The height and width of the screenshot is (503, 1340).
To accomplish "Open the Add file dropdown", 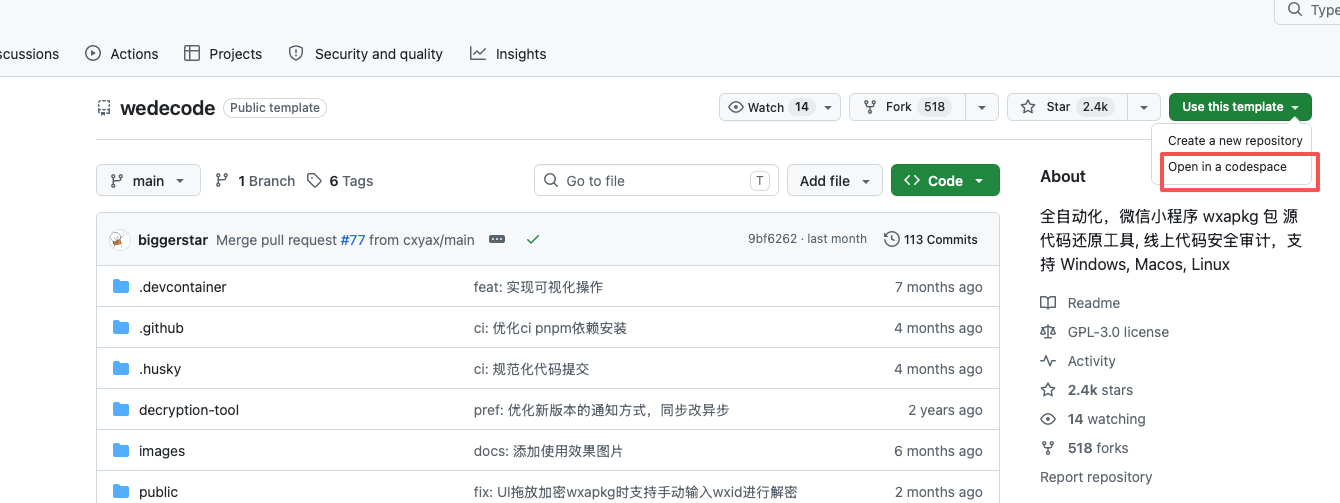I will coord(835,181).
